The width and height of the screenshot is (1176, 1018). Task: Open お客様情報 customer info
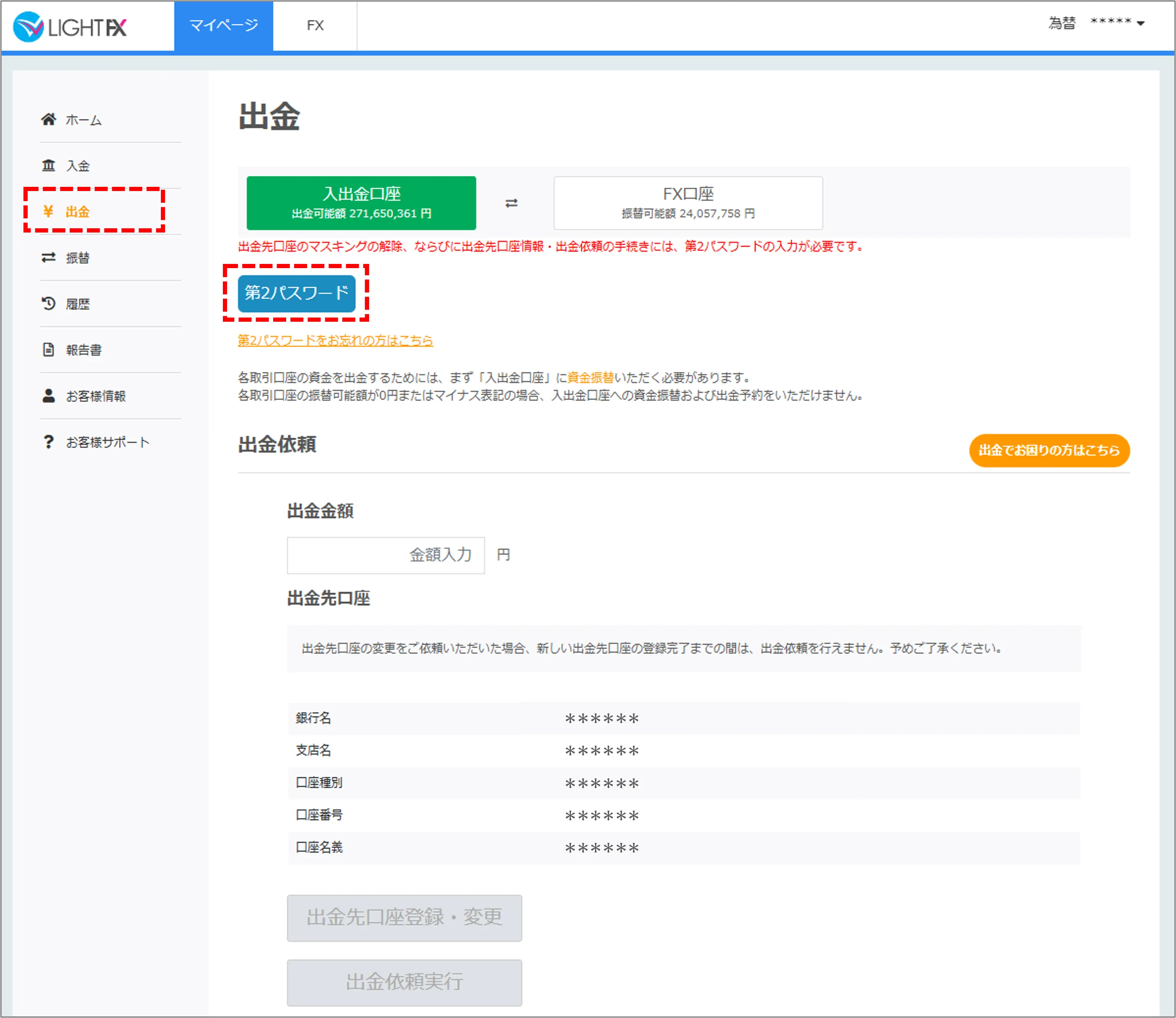96,396
